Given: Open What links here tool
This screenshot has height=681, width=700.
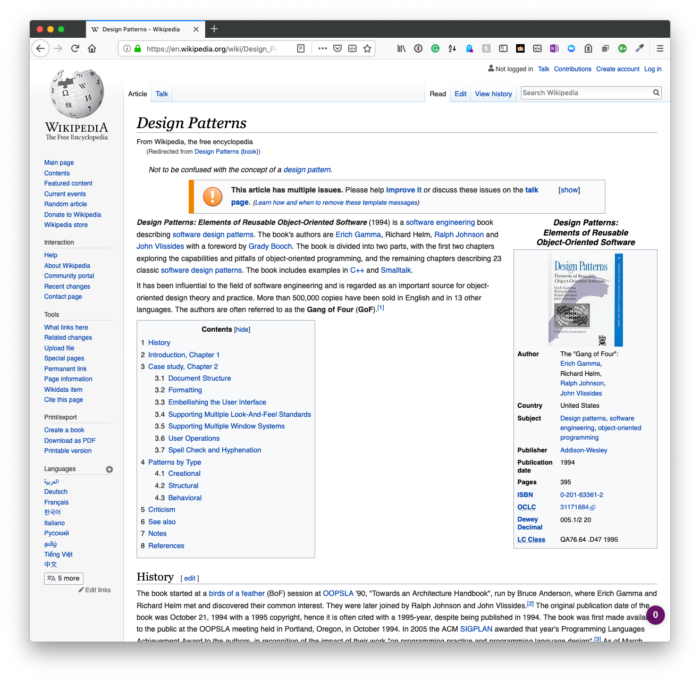Looking at the screenshot, I should (x=66, y=327).
